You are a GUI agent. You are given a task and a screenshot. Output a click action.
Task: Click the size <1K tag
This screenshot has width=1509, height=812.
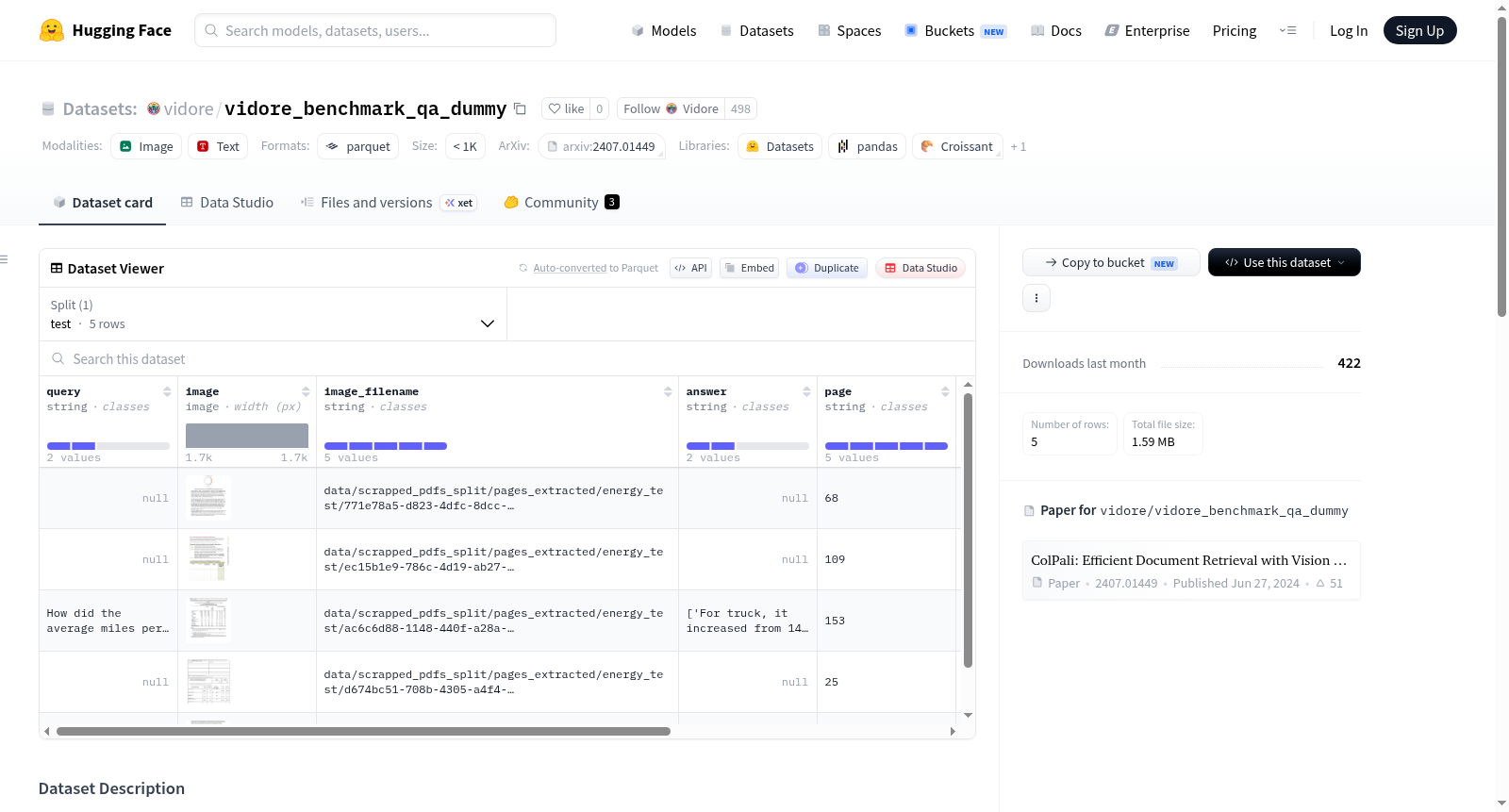(464, 146)
